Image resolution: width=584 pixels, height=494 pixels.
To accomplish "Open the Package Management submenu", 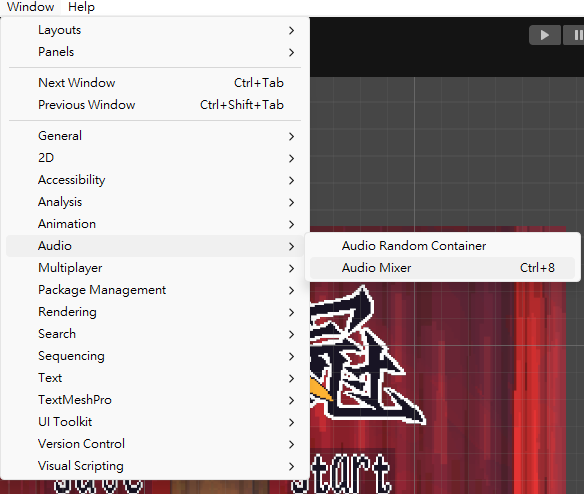I will pos(155,290).
